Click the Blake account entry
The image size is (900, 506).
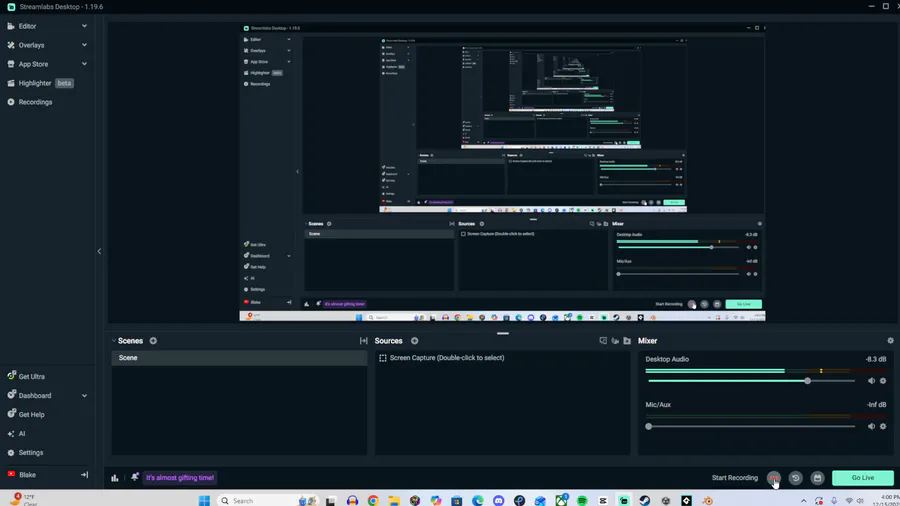(27, 474)
